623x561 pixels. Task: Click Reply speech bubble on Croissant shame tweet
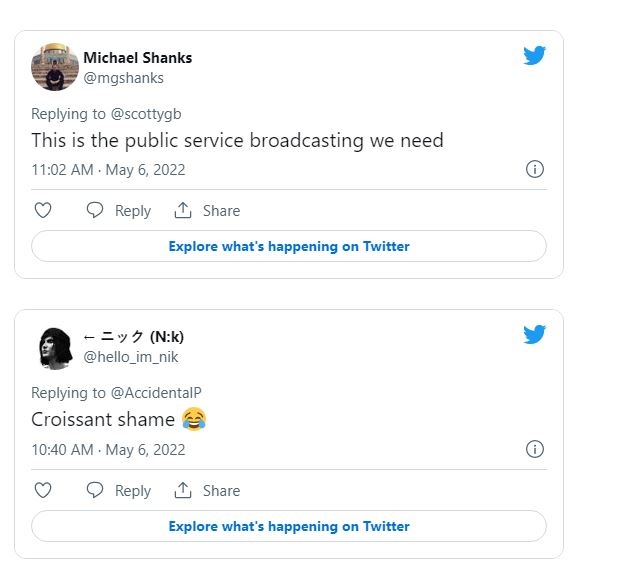pos(95,490)
